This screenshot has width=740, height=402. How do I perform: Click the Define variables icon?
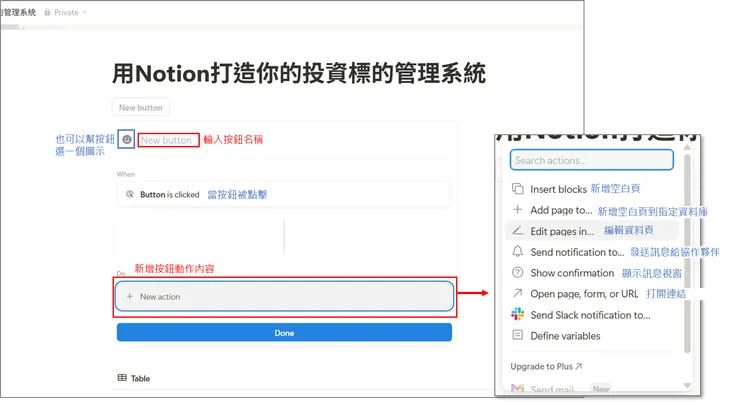coord(518,335)
